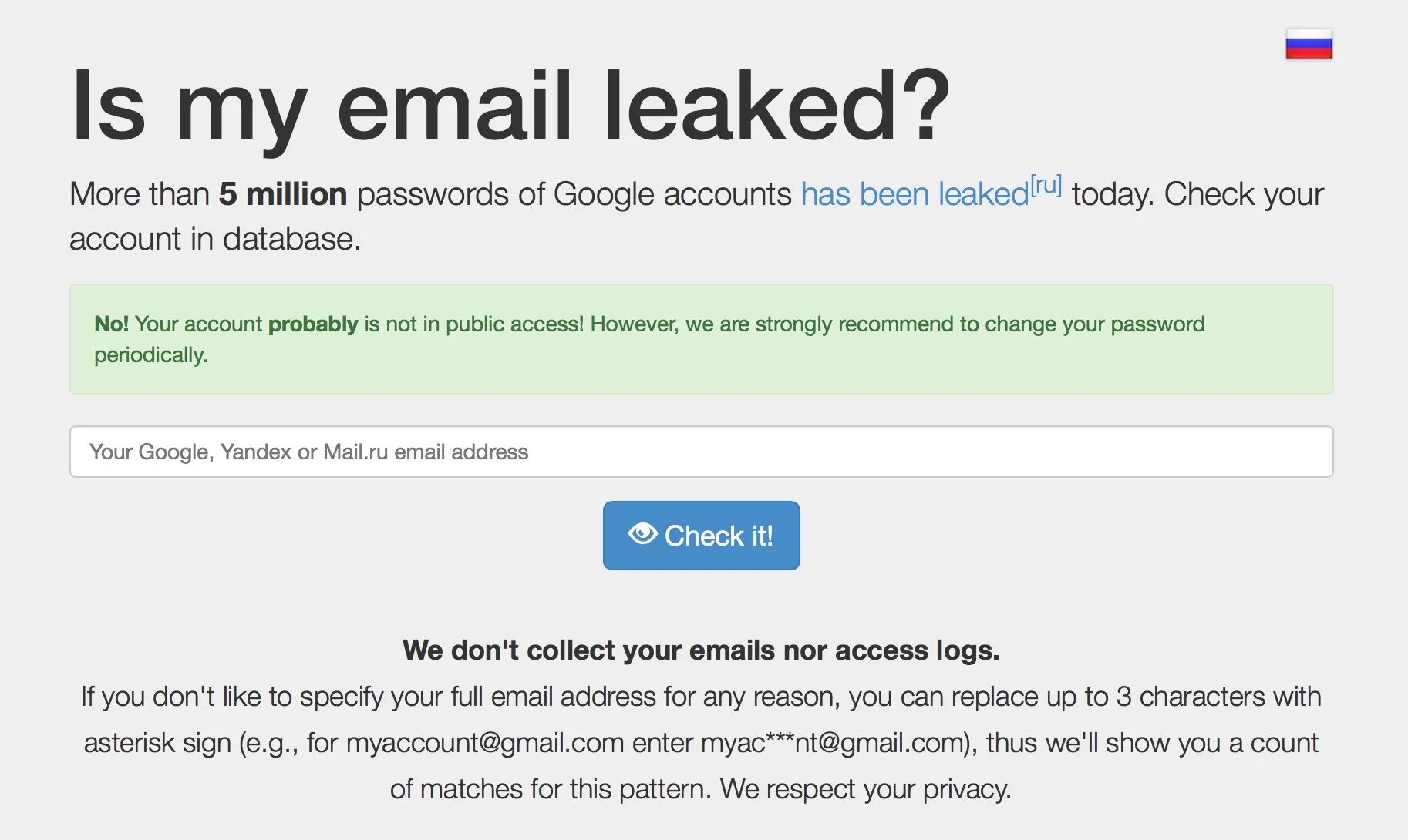The height and width of the screenshot is (840, 1408).
Task: Click the 'If you don't like to specify' line
Action: [262, 697]
